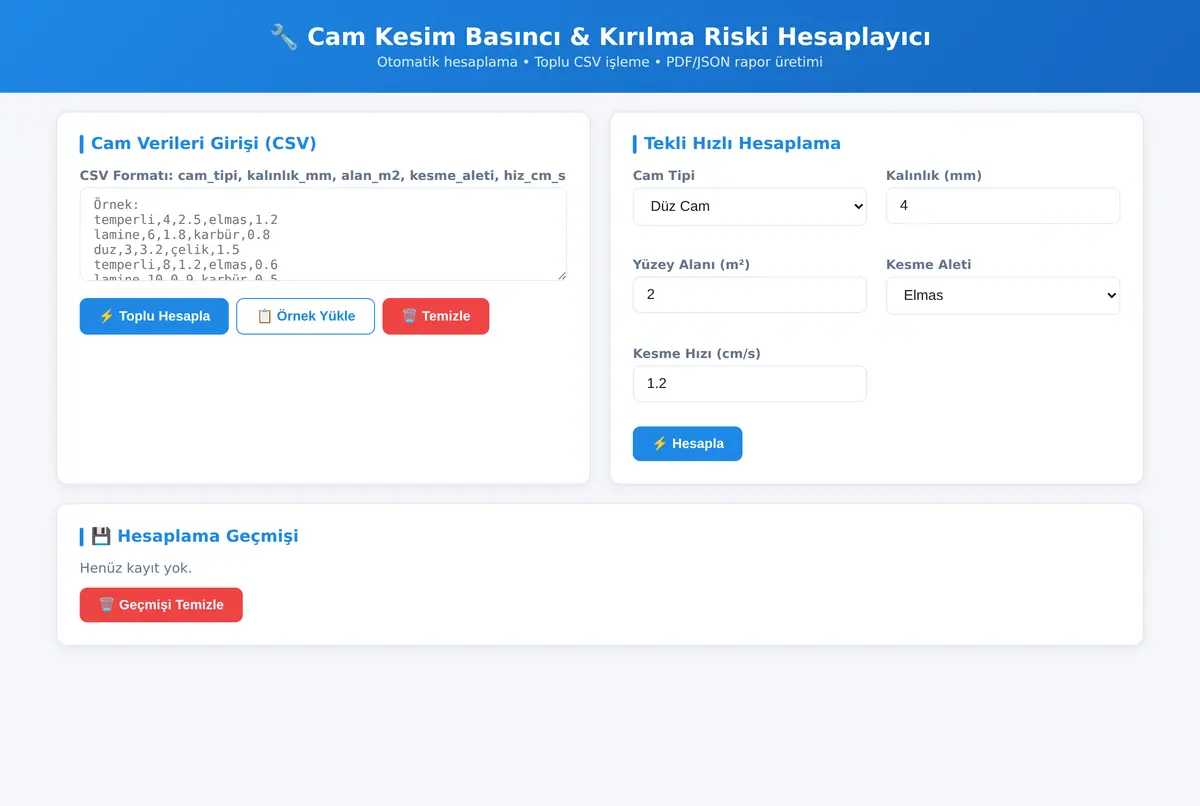1200x806 pixels.
Task: Open the Kesme Aleti dropdown
Action: (x=1003, y=295)
